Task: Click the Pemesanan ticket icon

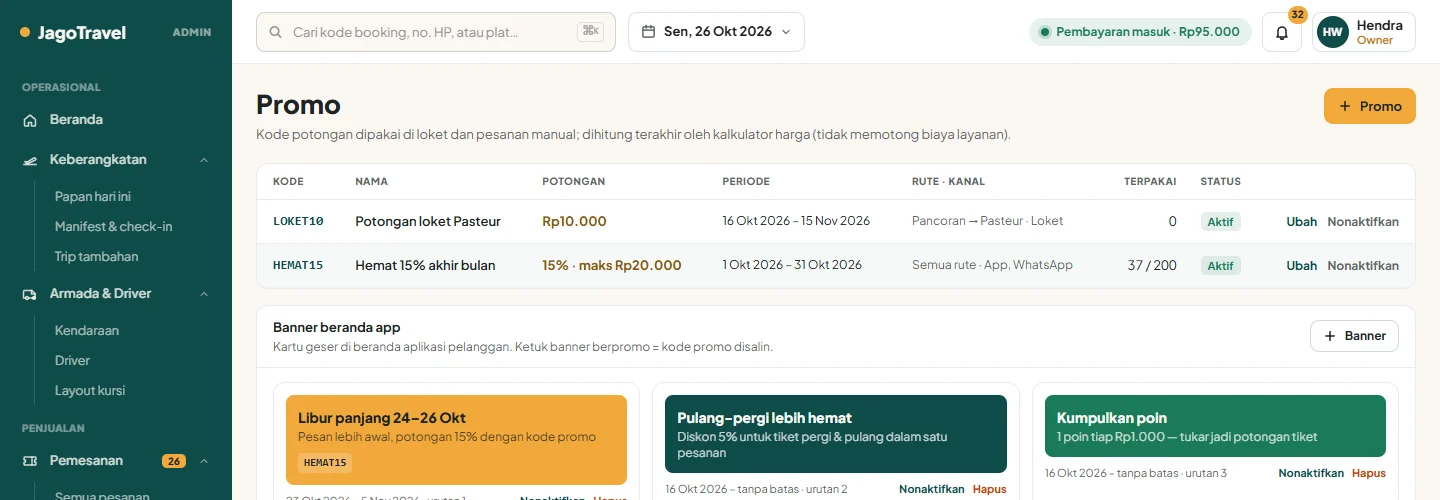Action: (x=30, y=461)
